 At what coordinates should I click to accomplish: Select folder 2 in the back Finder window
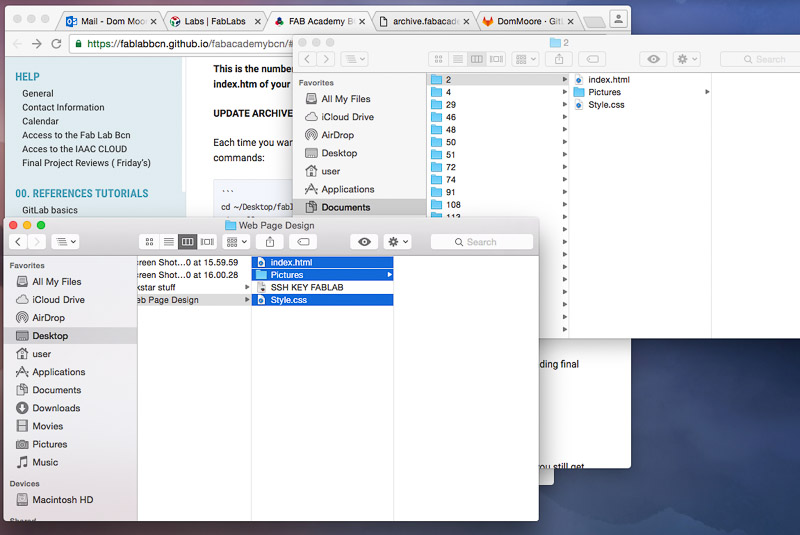point(497,80)
